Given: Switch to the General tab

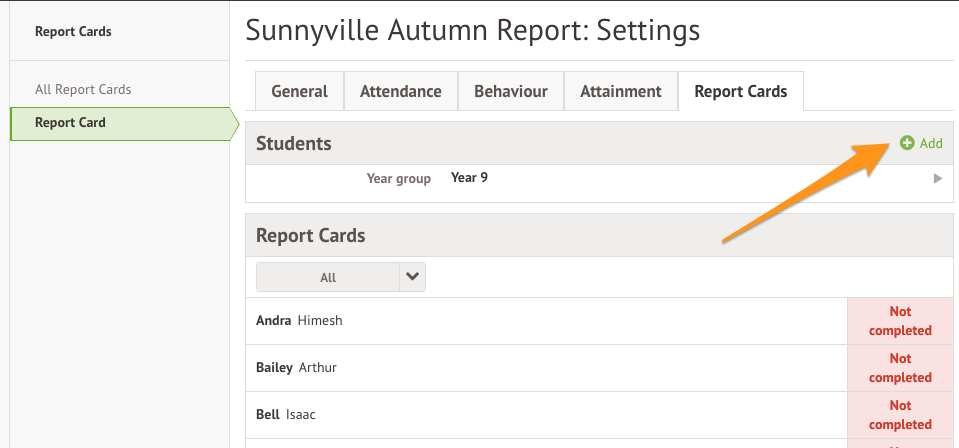Looking at the screenshot, I should tap(299, 91).
